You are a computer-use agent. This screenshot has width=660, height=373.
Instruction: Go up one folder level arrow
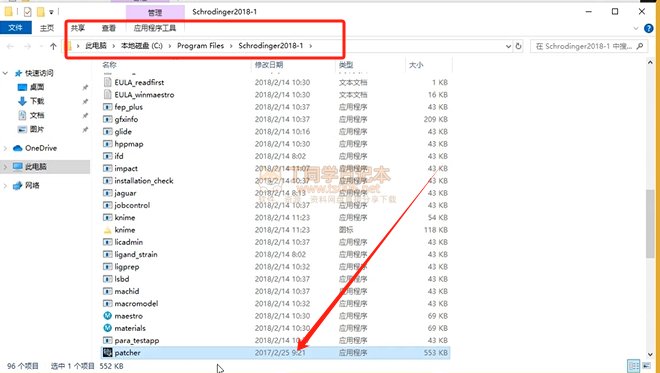(53, 46)
